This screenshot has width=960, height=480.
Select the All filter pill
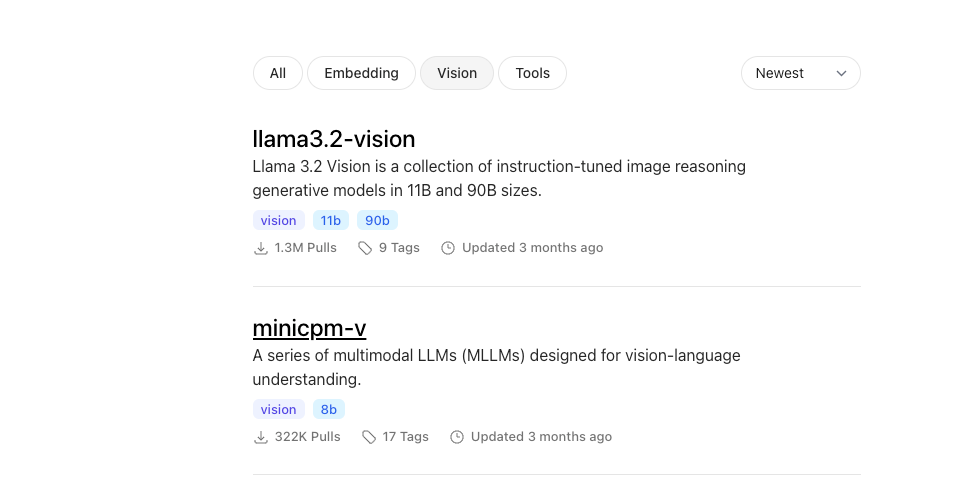click(278, 73)
